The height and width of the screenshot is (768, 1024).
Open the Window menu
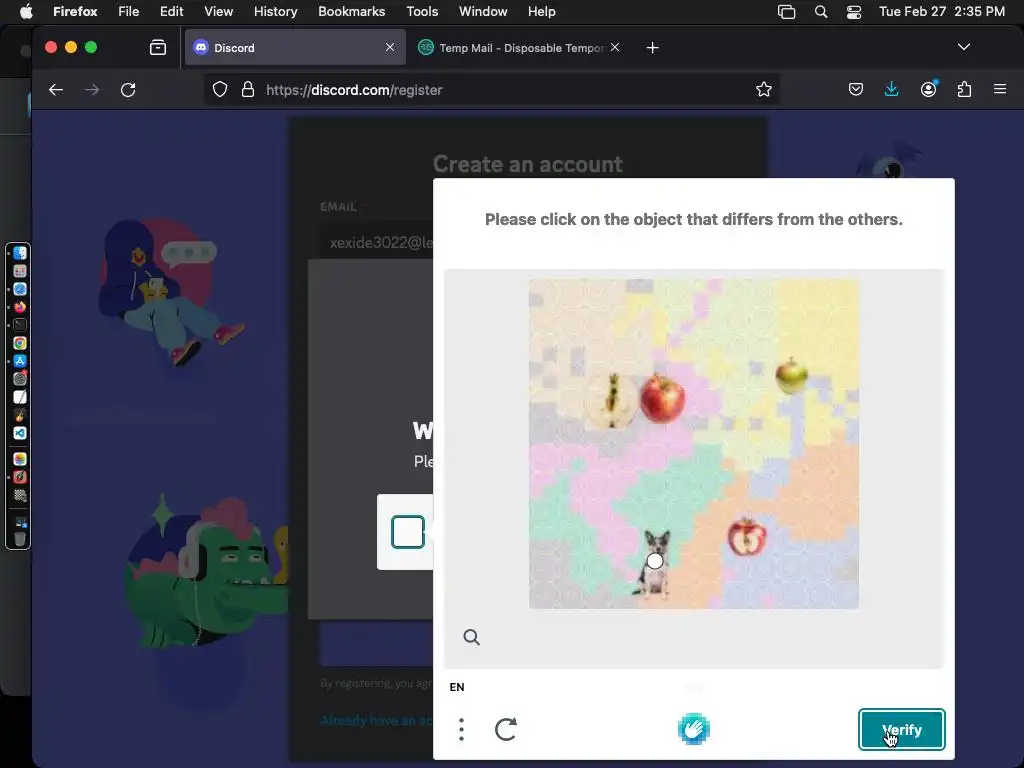pos(483,11)
